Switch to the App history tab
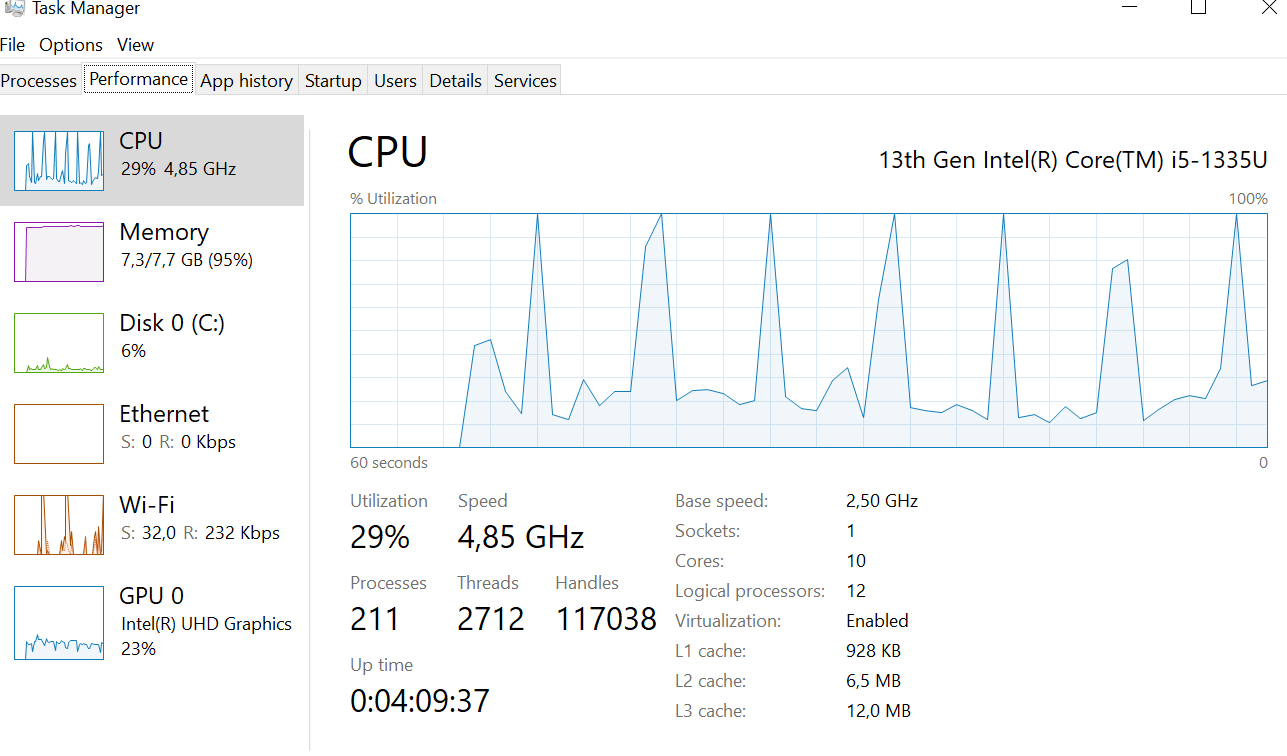This screenshot has width=1287, height=756. coord(246,81)
